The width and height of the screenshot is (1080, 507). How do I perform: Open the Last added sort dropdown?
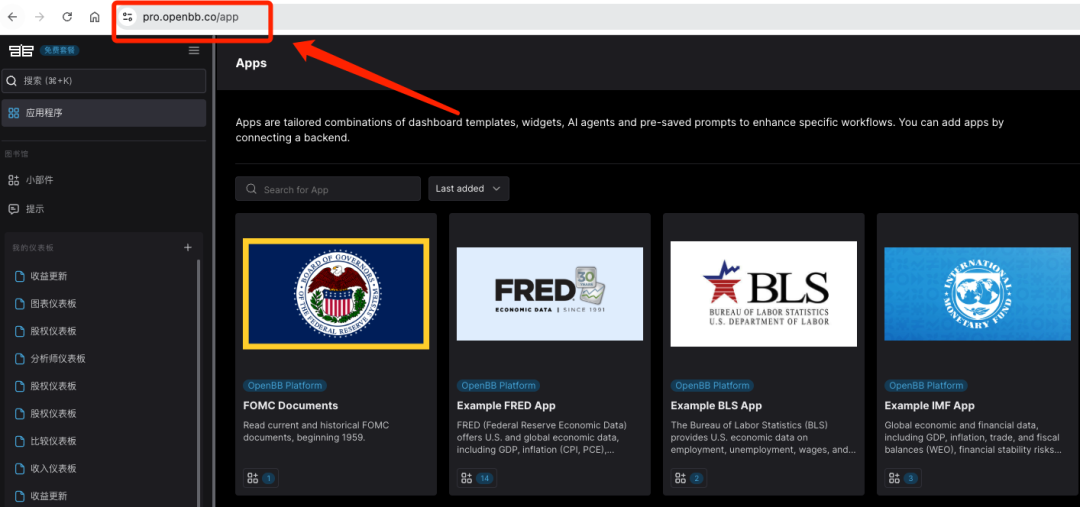point(469,189)
